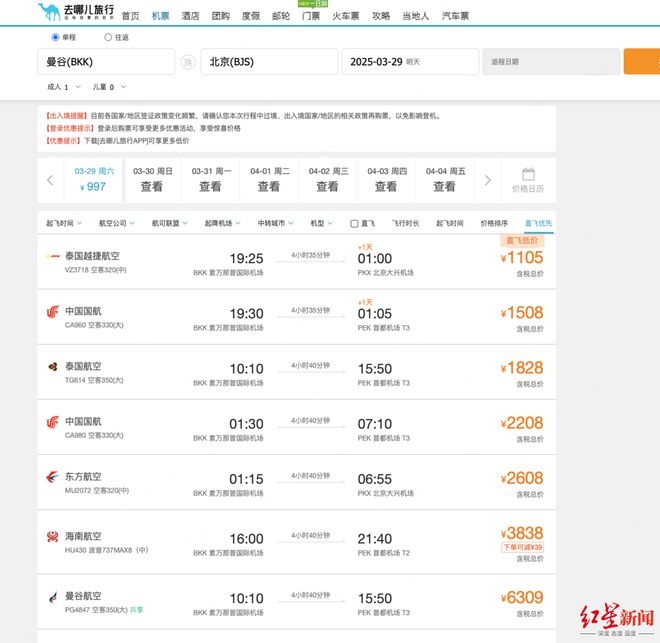
Task: Change departure date 2025-03-29
Action: [x=410, y=62]
